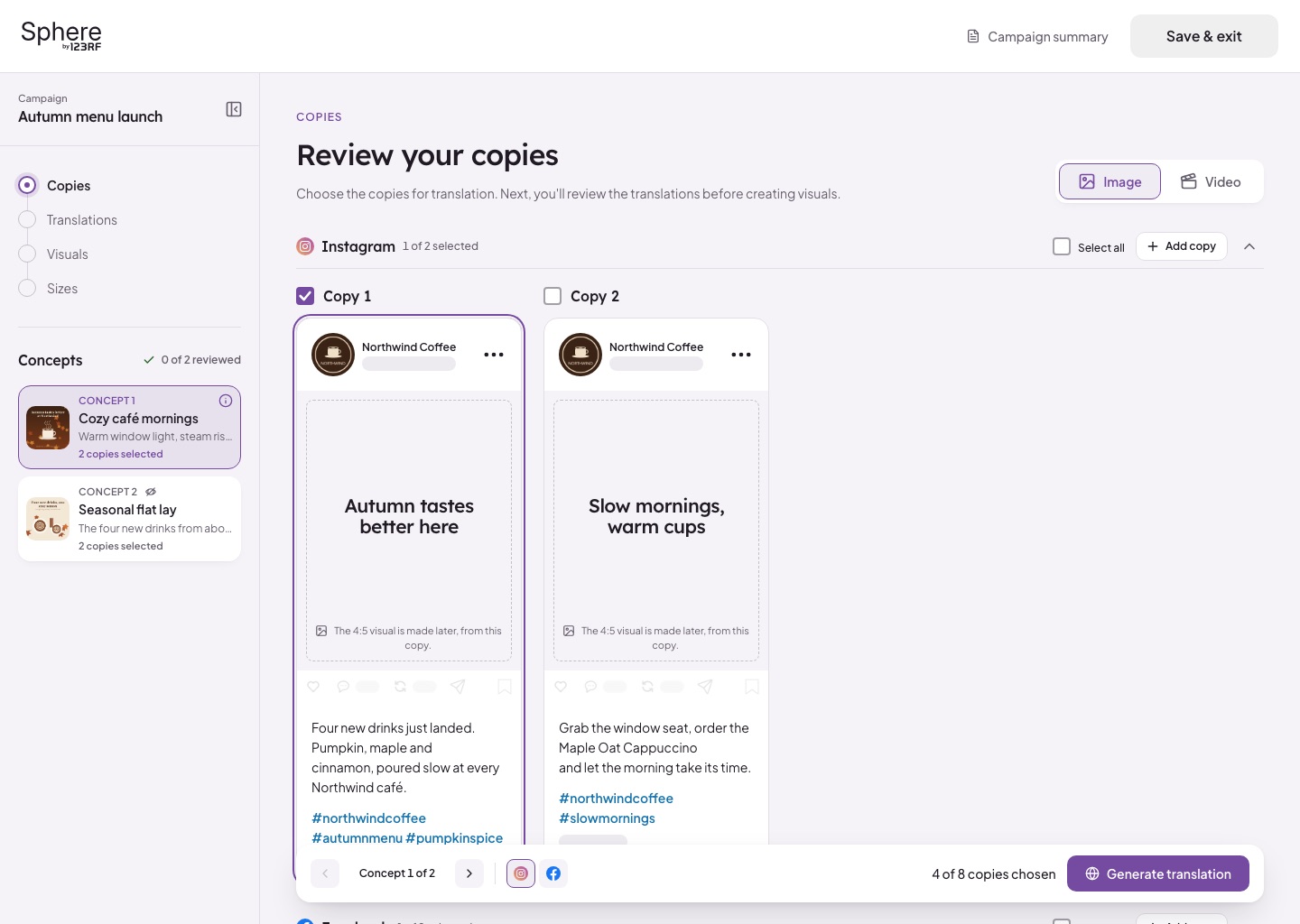Open info for Concept 1 card
This screenshot has height=924, width=1300.
tap(226, 401)
